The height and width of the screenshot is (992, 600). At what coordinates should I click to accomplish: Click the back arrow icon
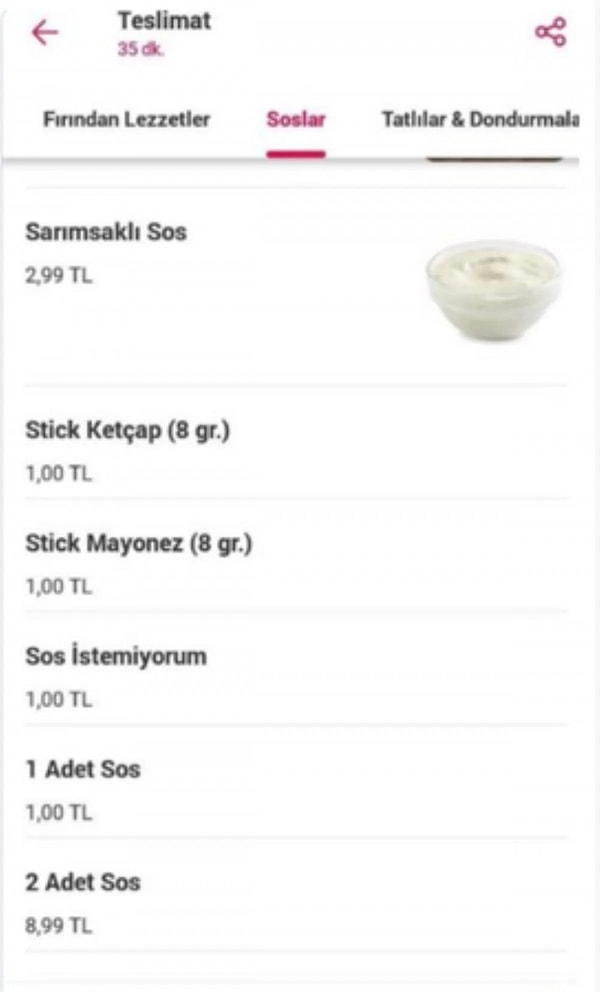(40, 32)
